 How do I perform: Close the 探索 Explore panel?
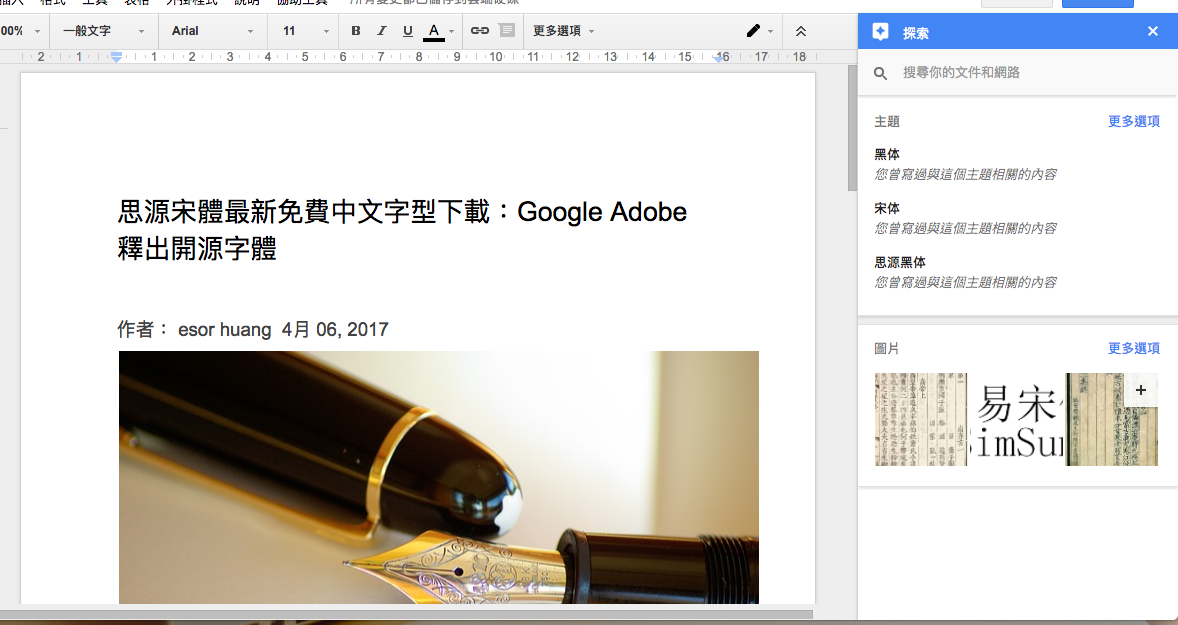tap(1152, 32)
